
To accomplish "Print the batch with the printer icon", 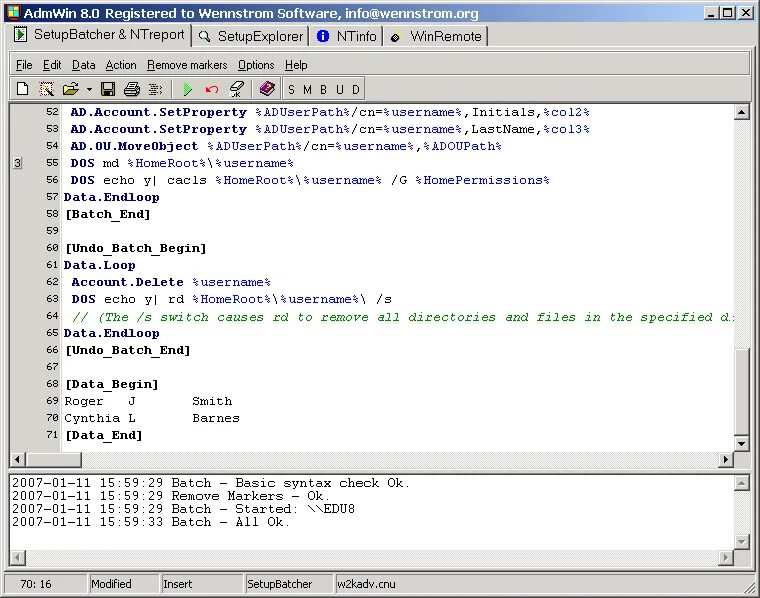I will point(132,89).
